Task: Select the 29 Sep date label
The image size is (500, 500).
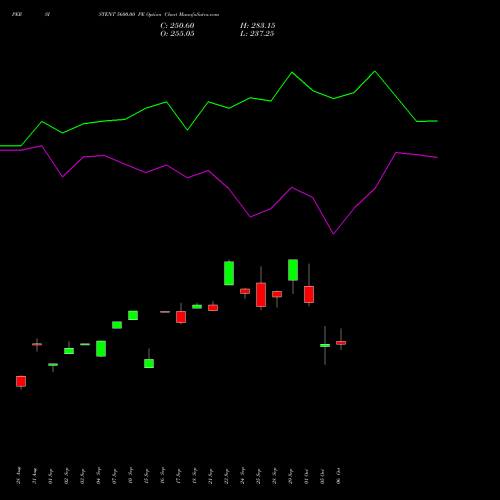Action: (x=291, y=476)
